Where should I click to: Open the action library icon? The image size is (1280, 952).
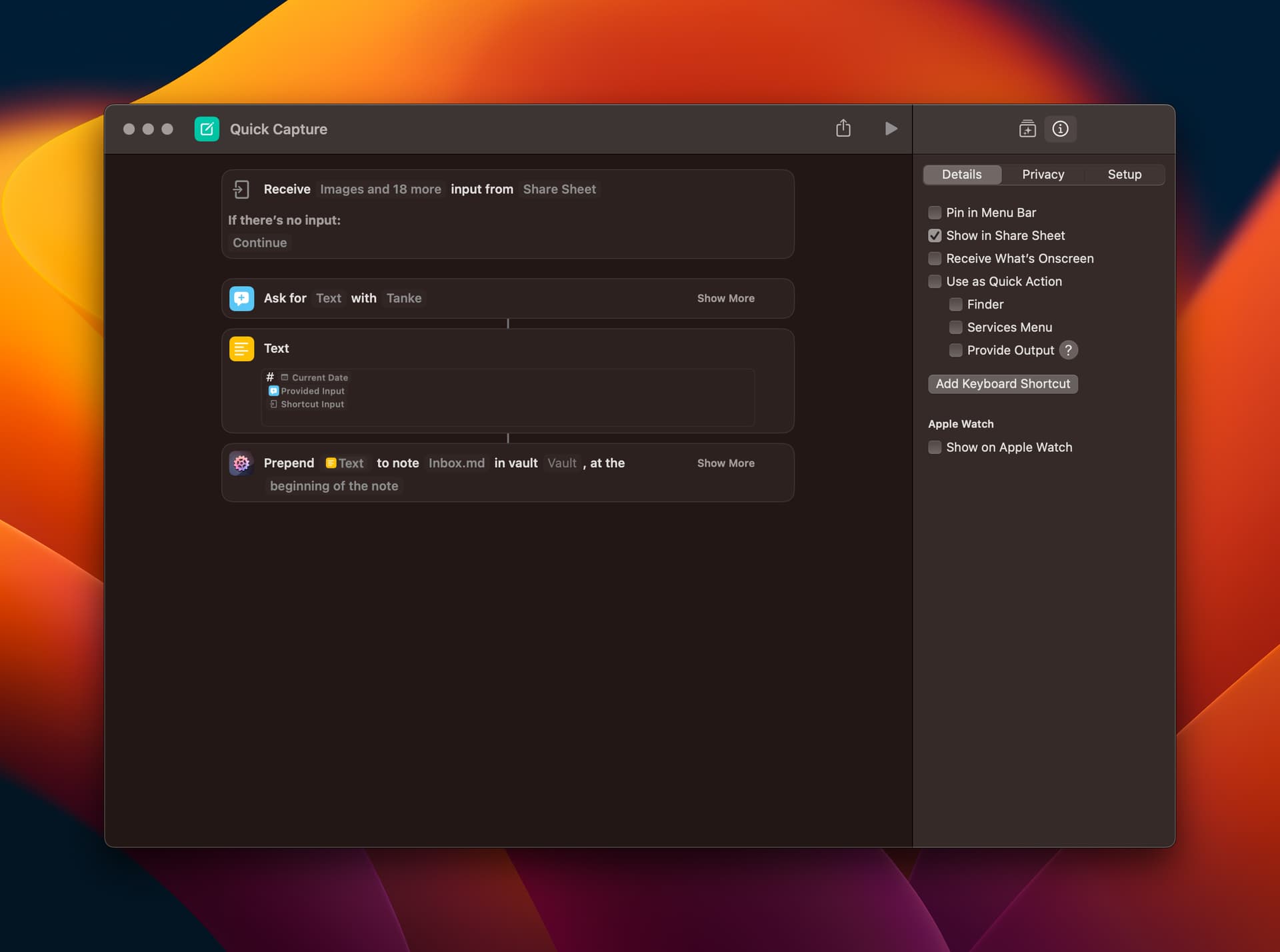pyautogui.click(x=1027, y=128)
